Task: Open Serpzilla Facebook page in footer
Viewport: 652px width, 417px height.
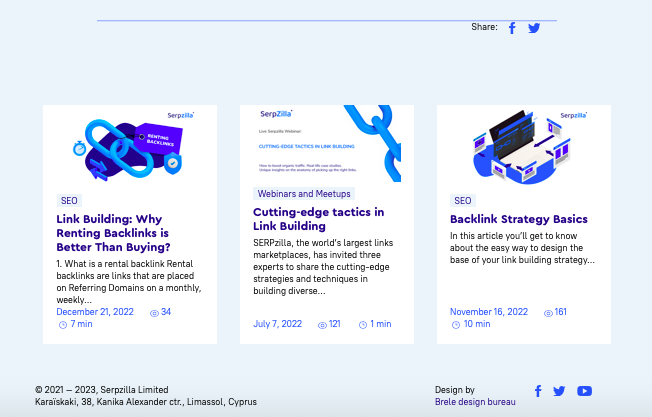Action: (538, 391)
